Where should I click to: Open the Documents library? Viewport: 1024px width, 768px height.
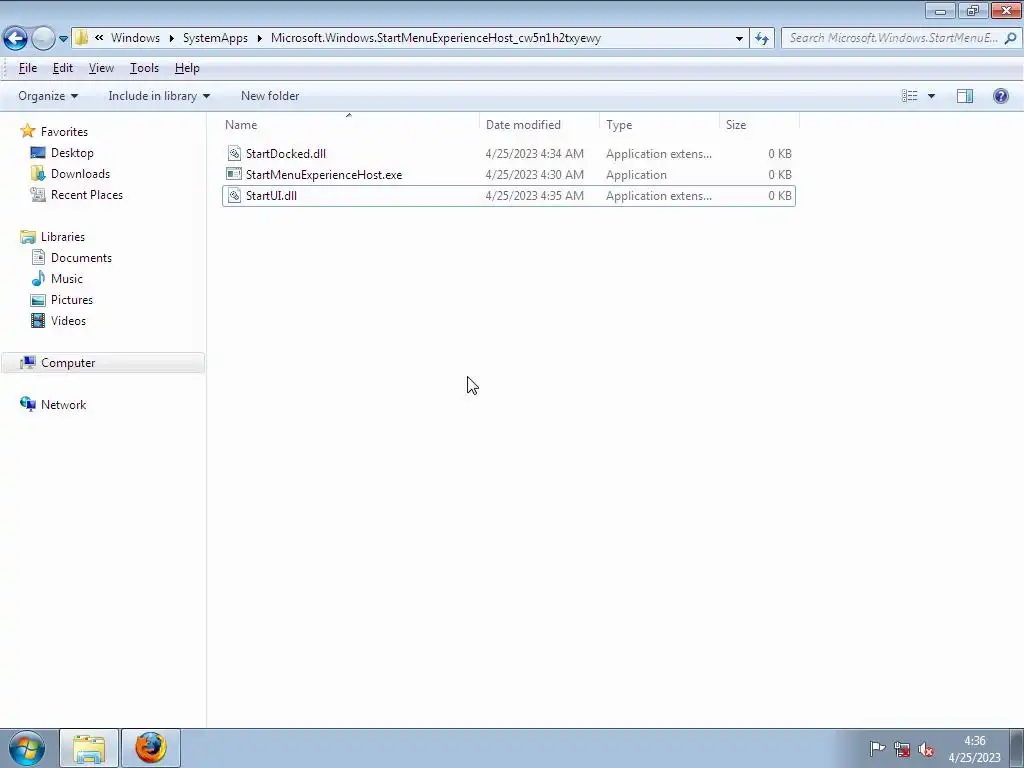[81, 257]
